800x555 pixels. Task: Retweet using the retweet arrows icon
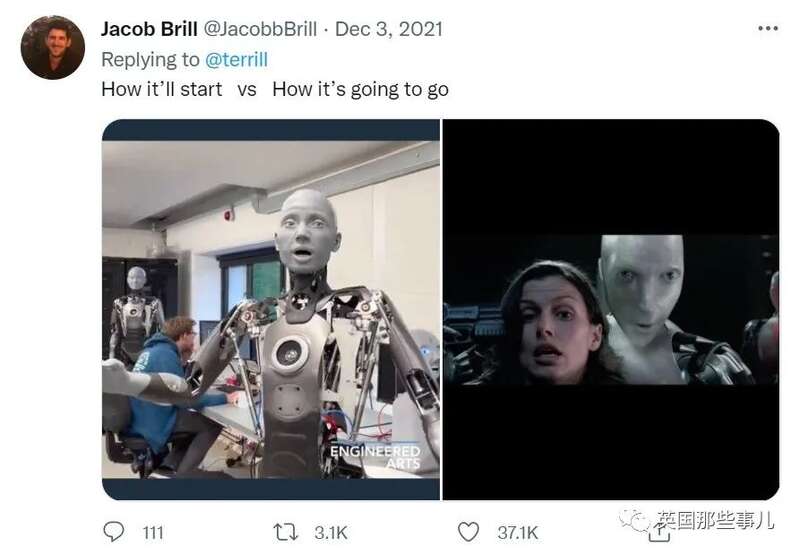pyautogui.click(x=285, y=532)
